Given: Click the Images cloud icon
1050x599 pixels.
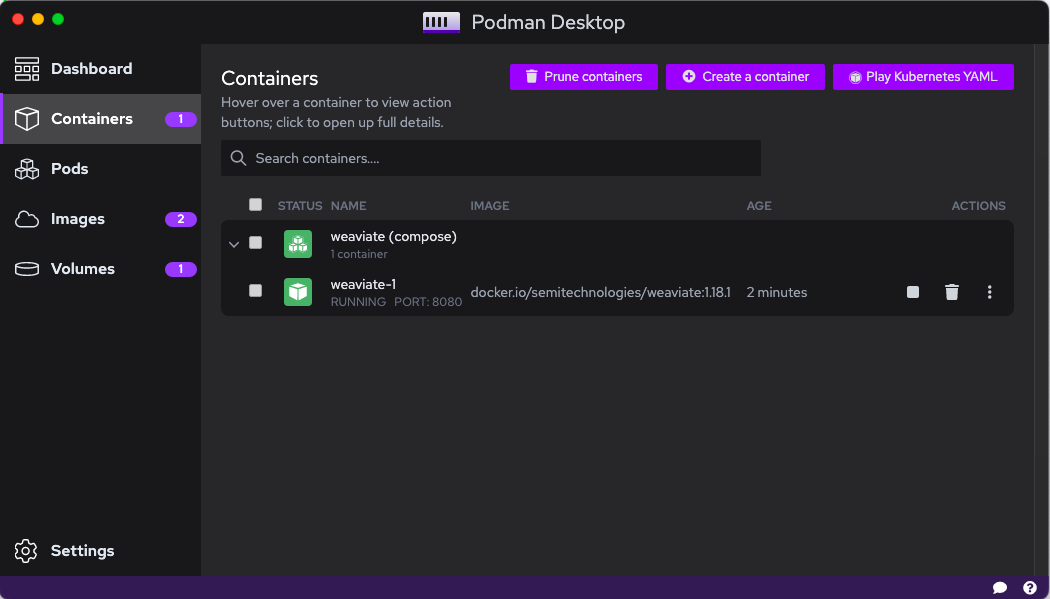Looking at the screenshot, I should pyautogui.click(x=27, y=219).
